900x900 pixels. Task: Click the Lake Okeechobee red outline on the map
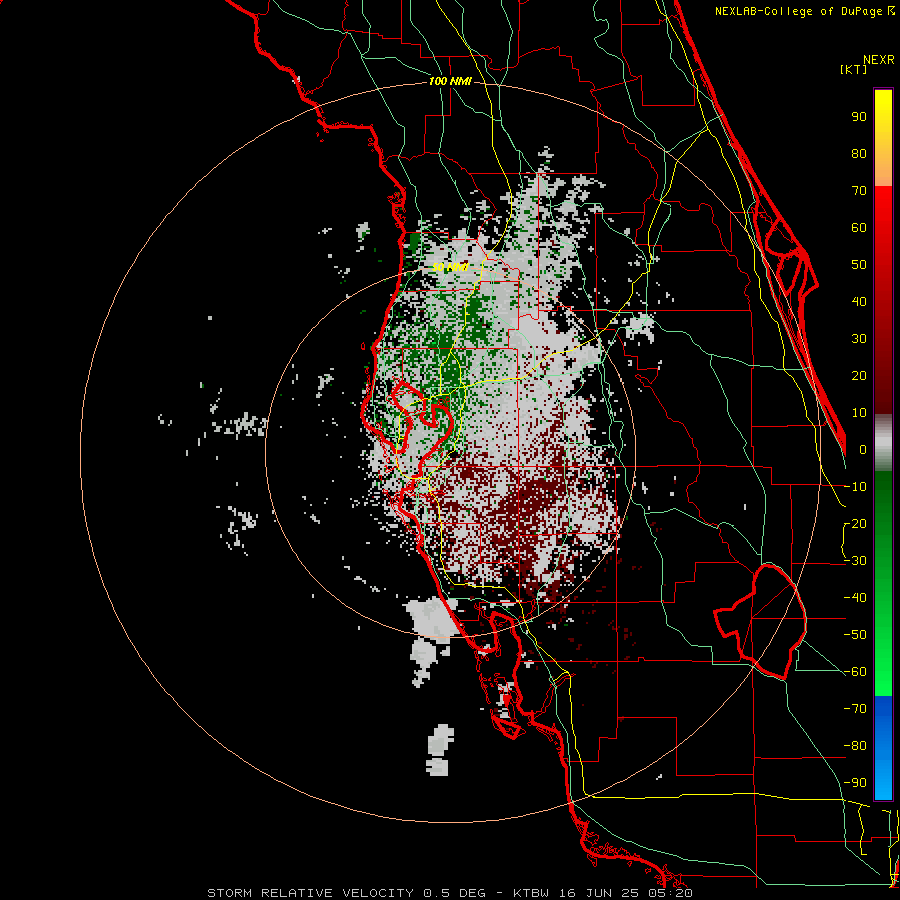[761, 622]
